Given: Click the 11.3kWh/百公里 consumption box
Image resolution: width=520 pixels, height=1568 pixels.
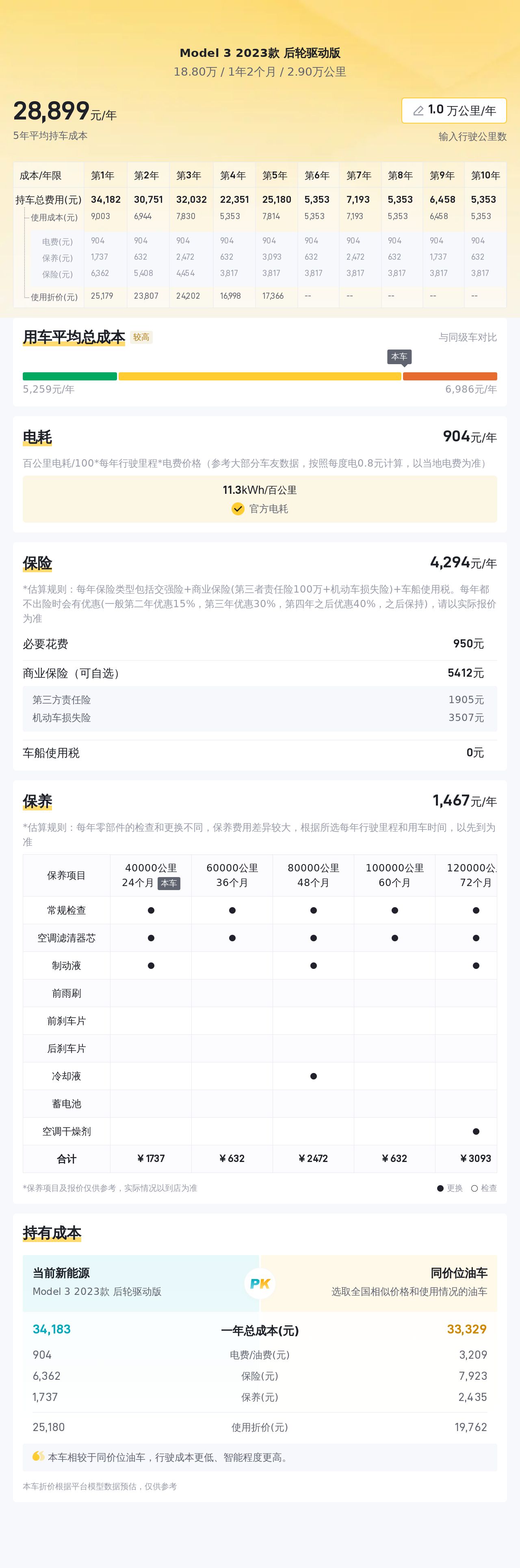Looking at the screenshot, I should pos(260,499).
